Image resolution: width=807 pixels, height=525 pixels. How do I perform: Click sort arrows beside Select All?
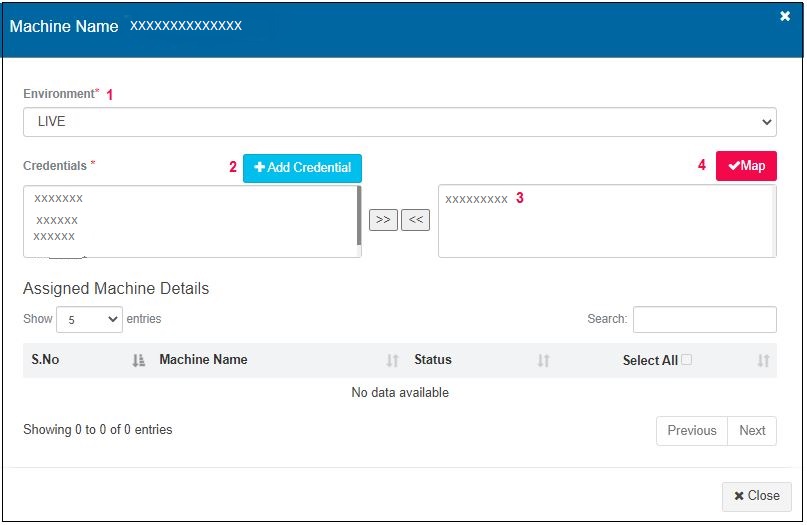(763, 361)
